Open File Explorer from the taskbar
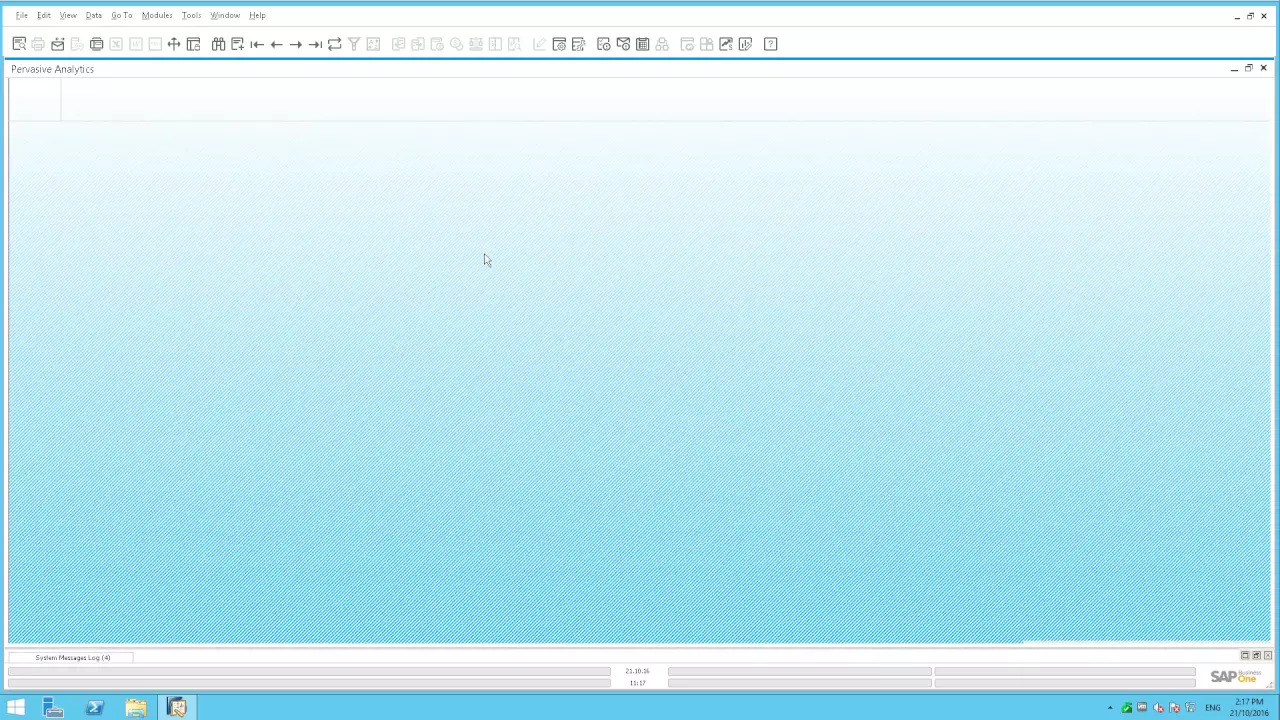The height and width of the screenshot is (720, 1280). (135, 708)
